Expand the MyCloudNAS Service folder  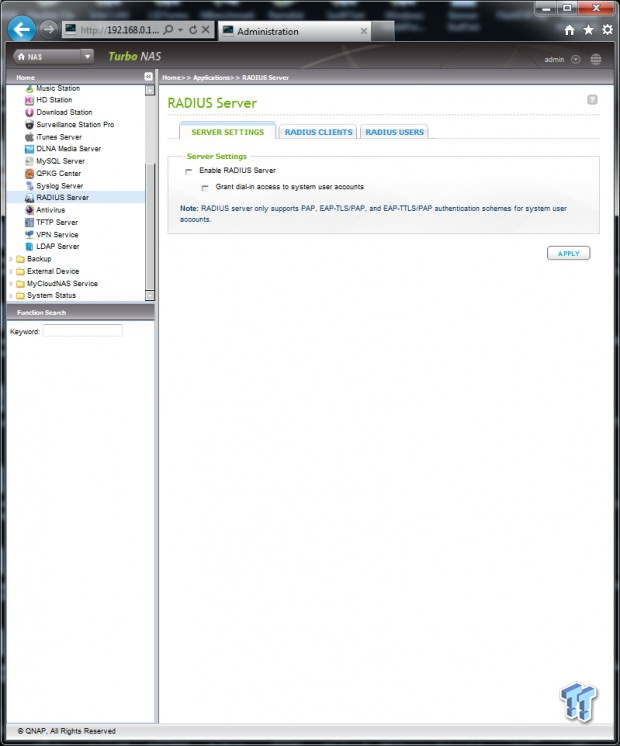(x=11, y=284)
